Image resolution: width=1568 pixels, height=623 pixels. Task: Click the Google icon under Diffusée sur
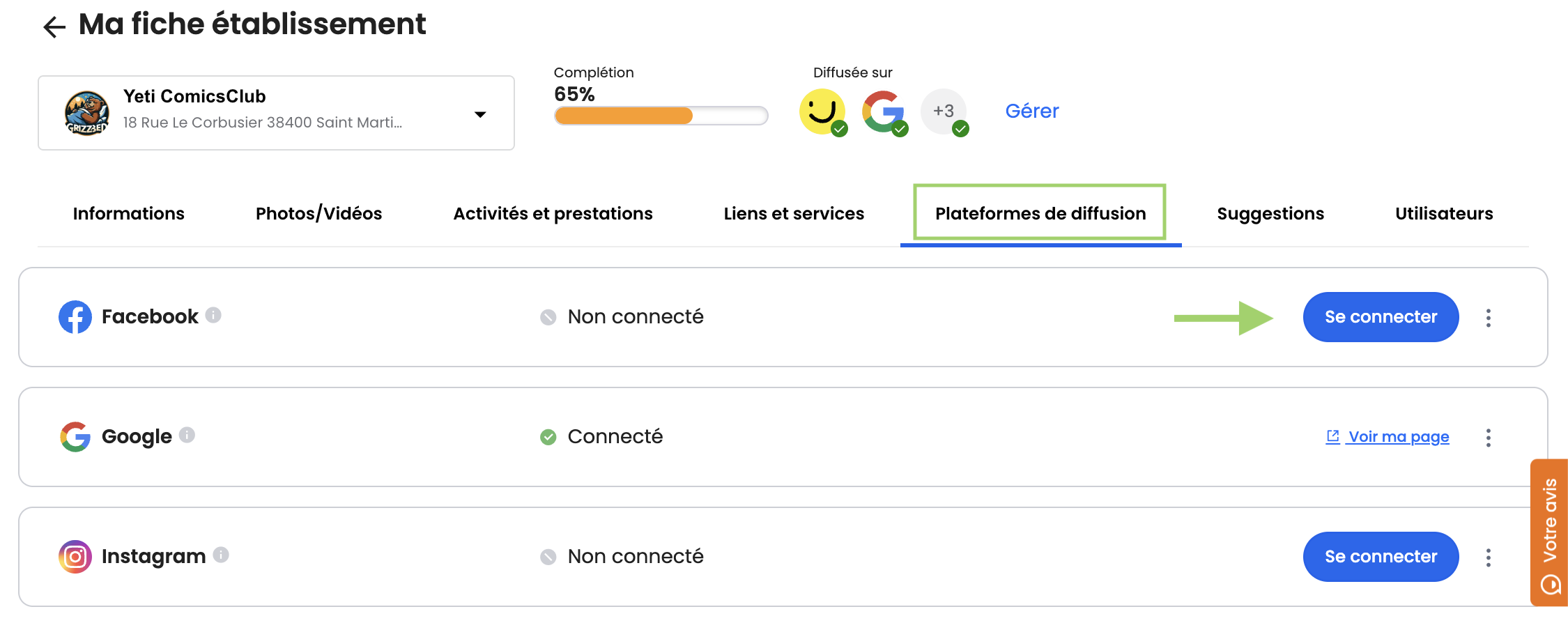[883, 111]
